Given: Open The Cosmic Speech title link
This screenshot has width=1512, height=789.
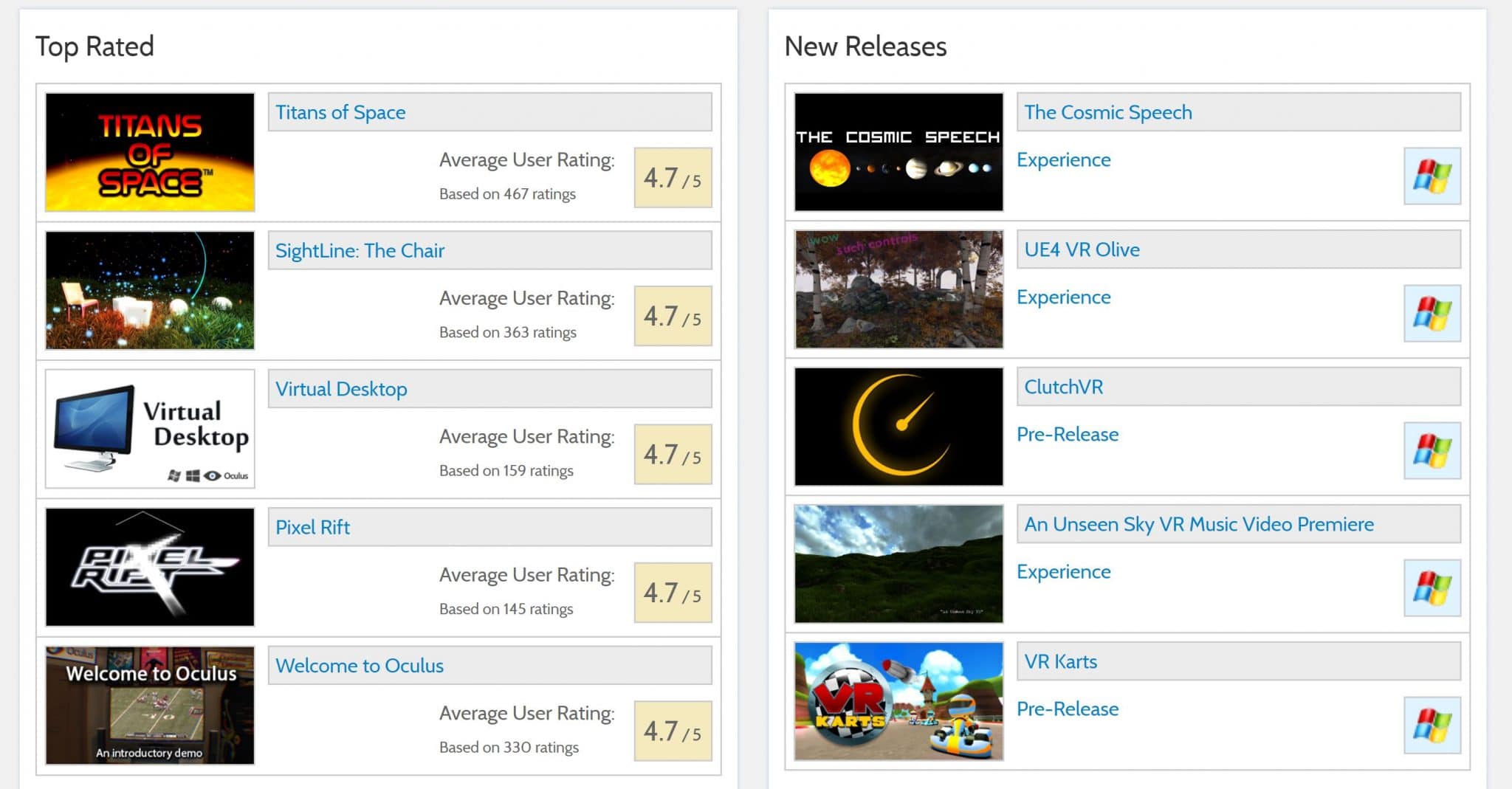Looking at the screenshot, I should click(1107, 112).
